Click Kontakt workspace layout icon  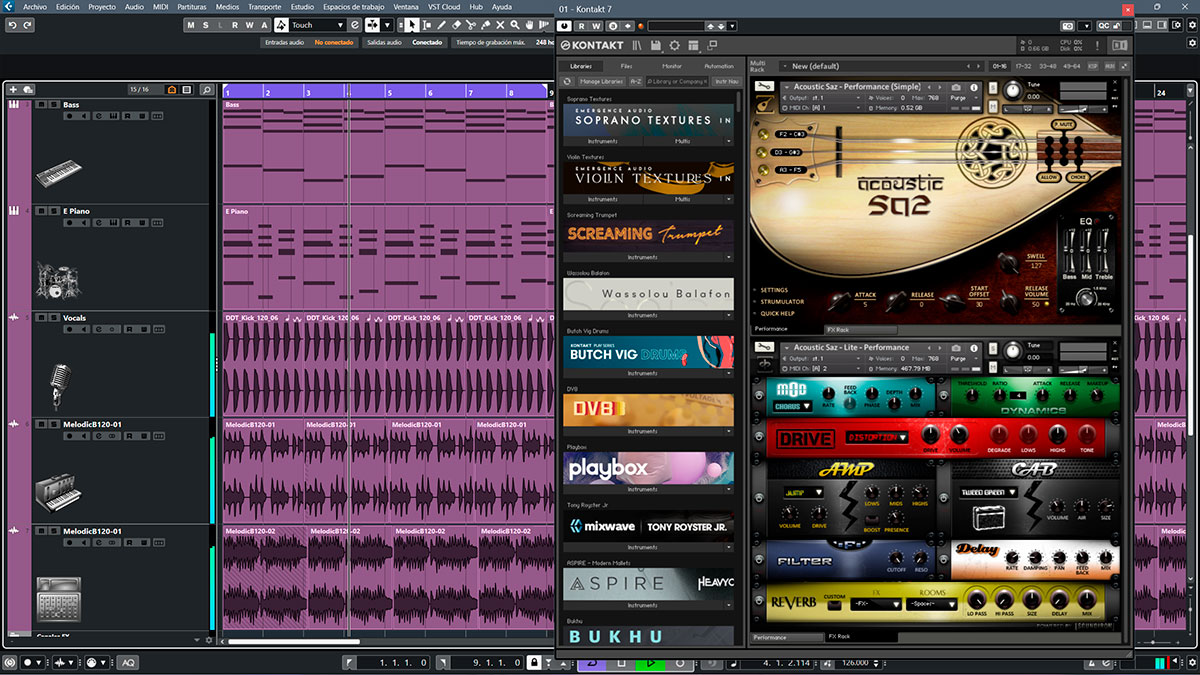click(694, 45)
